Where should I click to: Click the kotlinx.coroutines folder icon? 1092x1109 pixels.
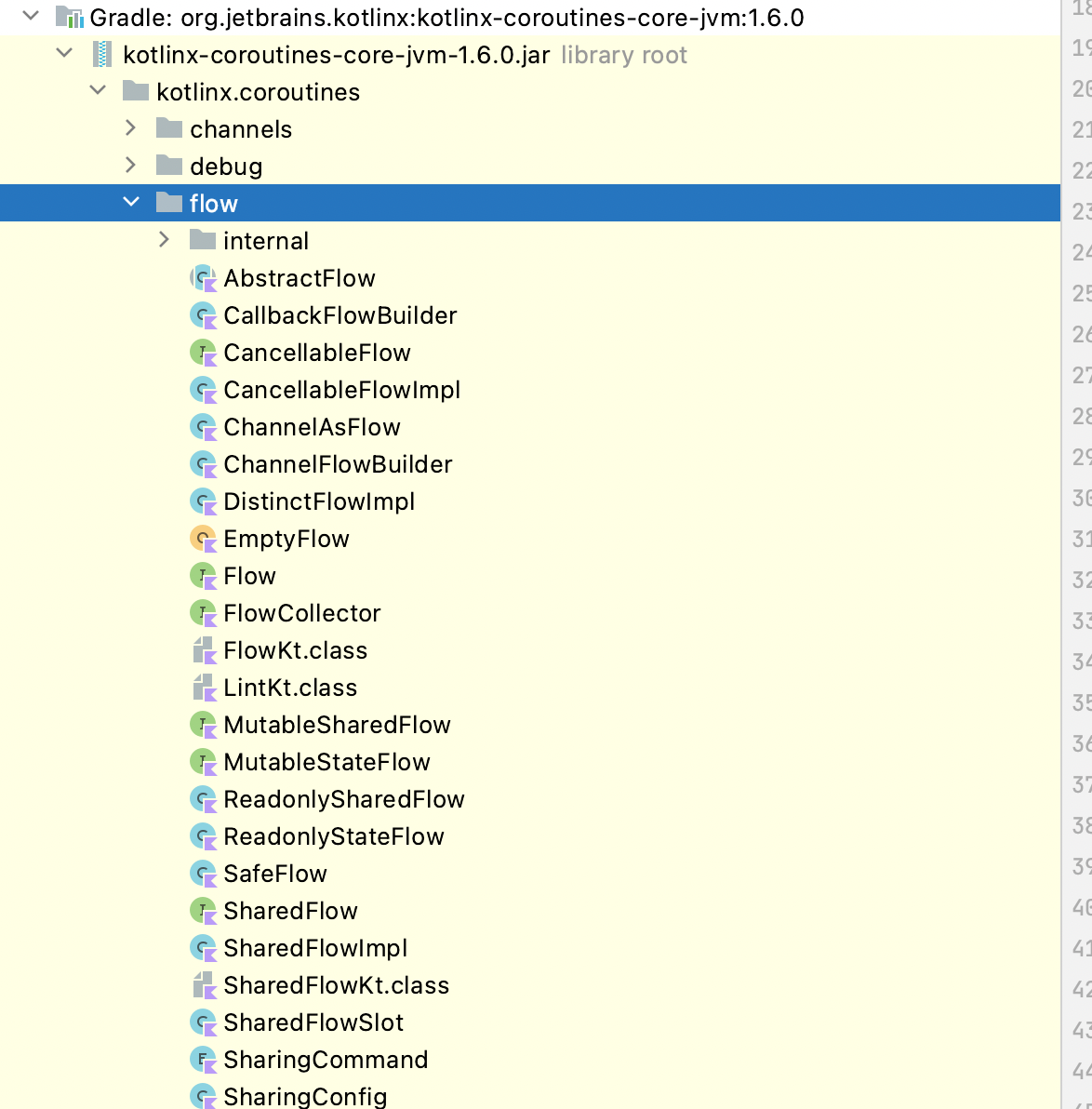click(x=136, y=91)
